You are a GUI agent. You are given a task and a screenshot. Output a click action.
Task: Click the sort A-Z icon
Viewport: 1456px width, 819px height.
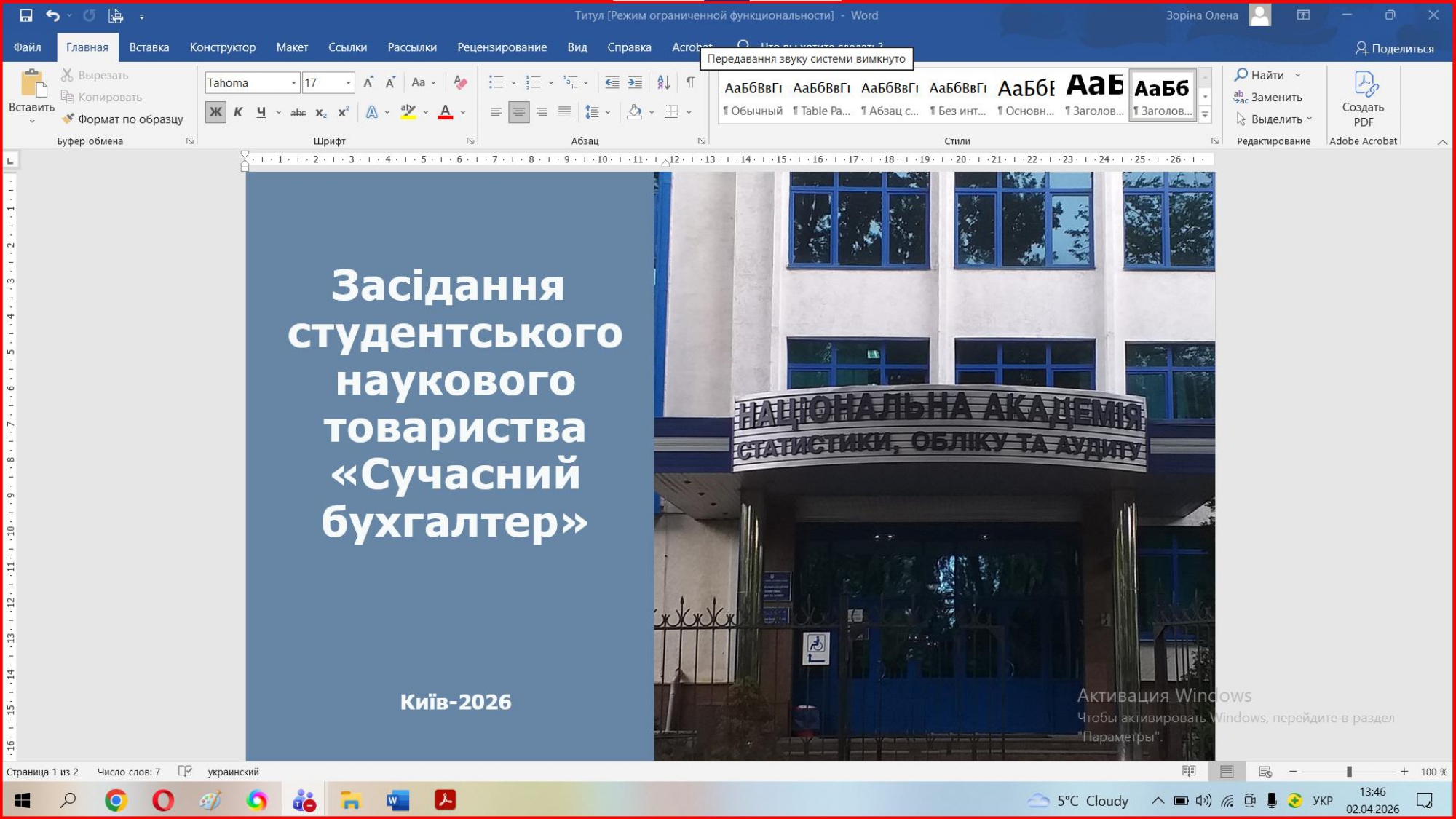coord(663,82)
